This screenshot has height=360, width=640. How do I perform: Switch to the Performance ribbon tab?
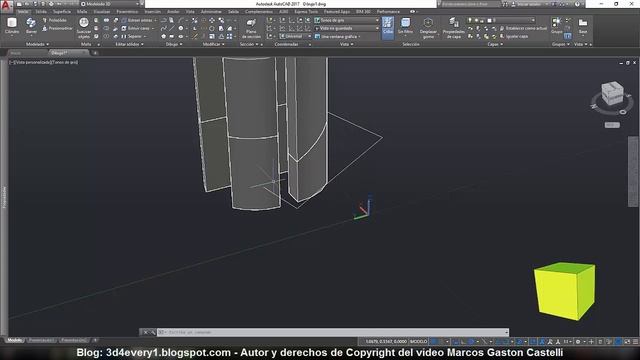(x=388, y=11)
